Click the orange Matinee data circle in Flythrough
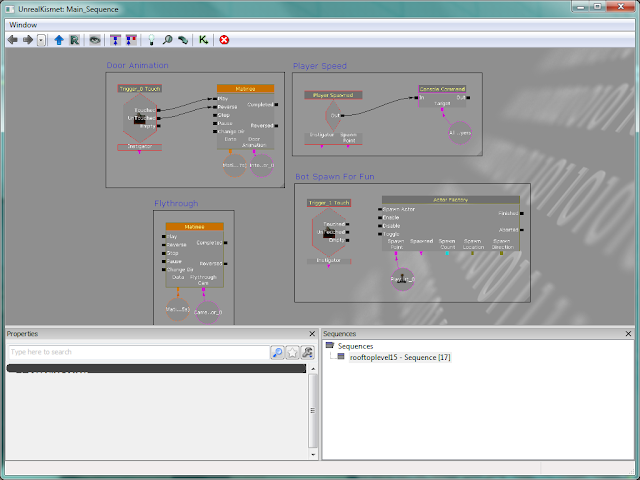Screen dimensions: 640x480 178,309
